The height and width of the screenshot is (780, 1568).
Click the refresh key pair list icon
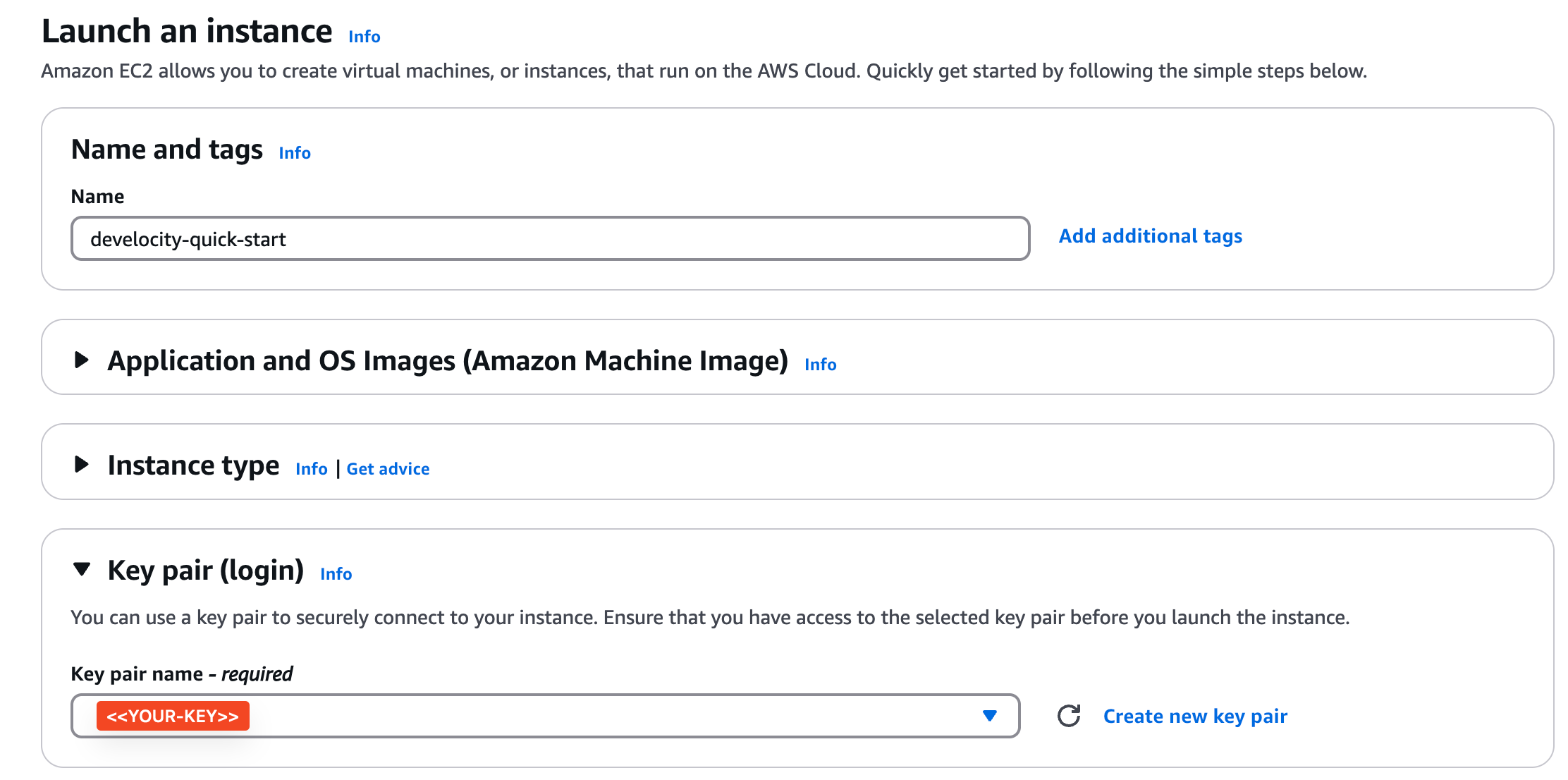click(x=1069, y=716)
